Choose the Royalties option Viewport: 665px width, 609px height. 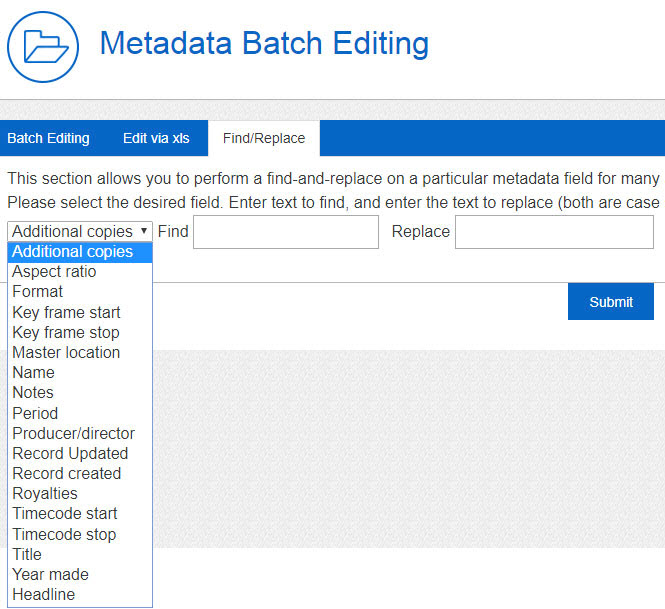coord(45,494)
